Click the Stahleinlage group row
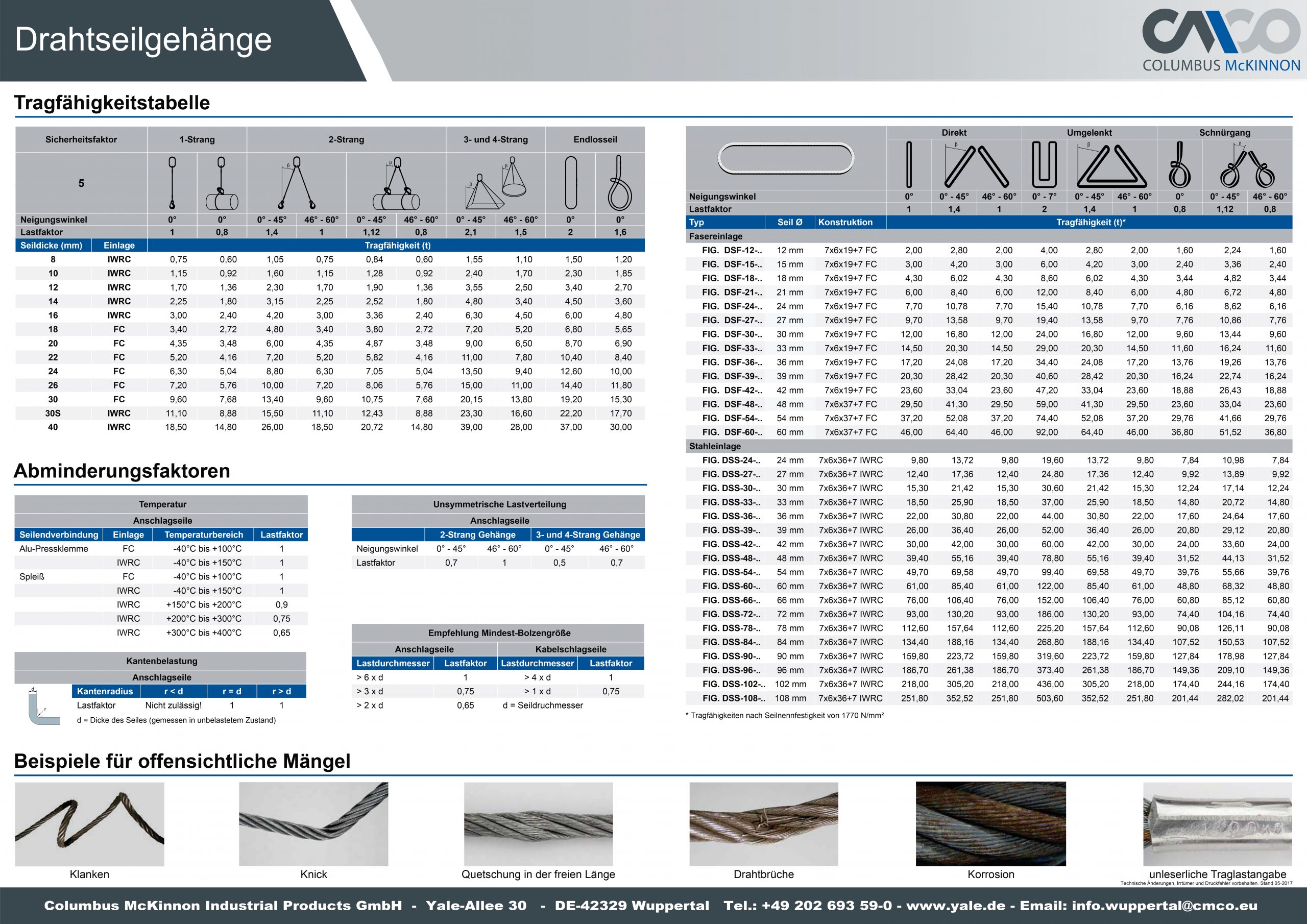 (989, 446)
